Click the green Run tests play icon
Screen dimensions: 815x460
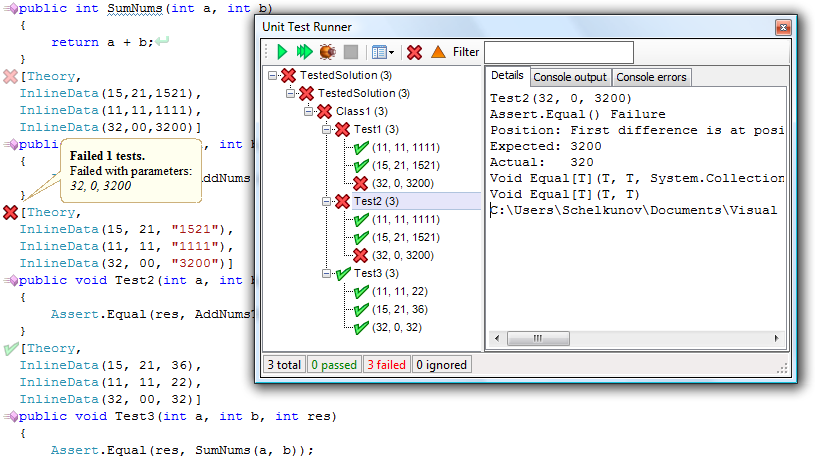click(x=283, y=52)
